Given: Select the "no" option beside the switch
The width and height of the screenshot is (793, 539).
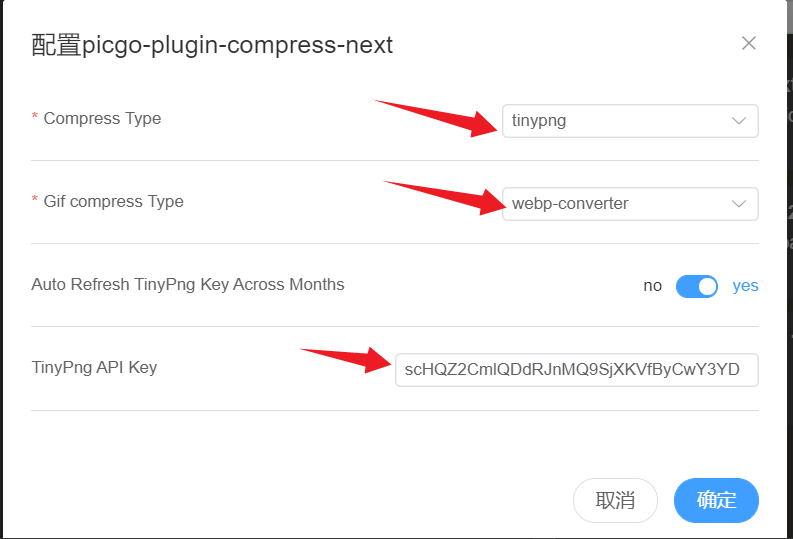Looking at the screenshot, I should (x=652, y=286).
